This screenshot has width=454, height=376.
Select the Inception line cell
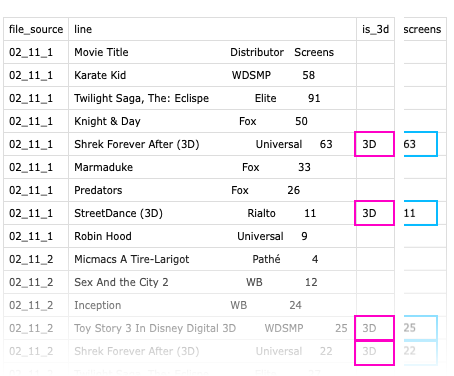tap(212, 305)
